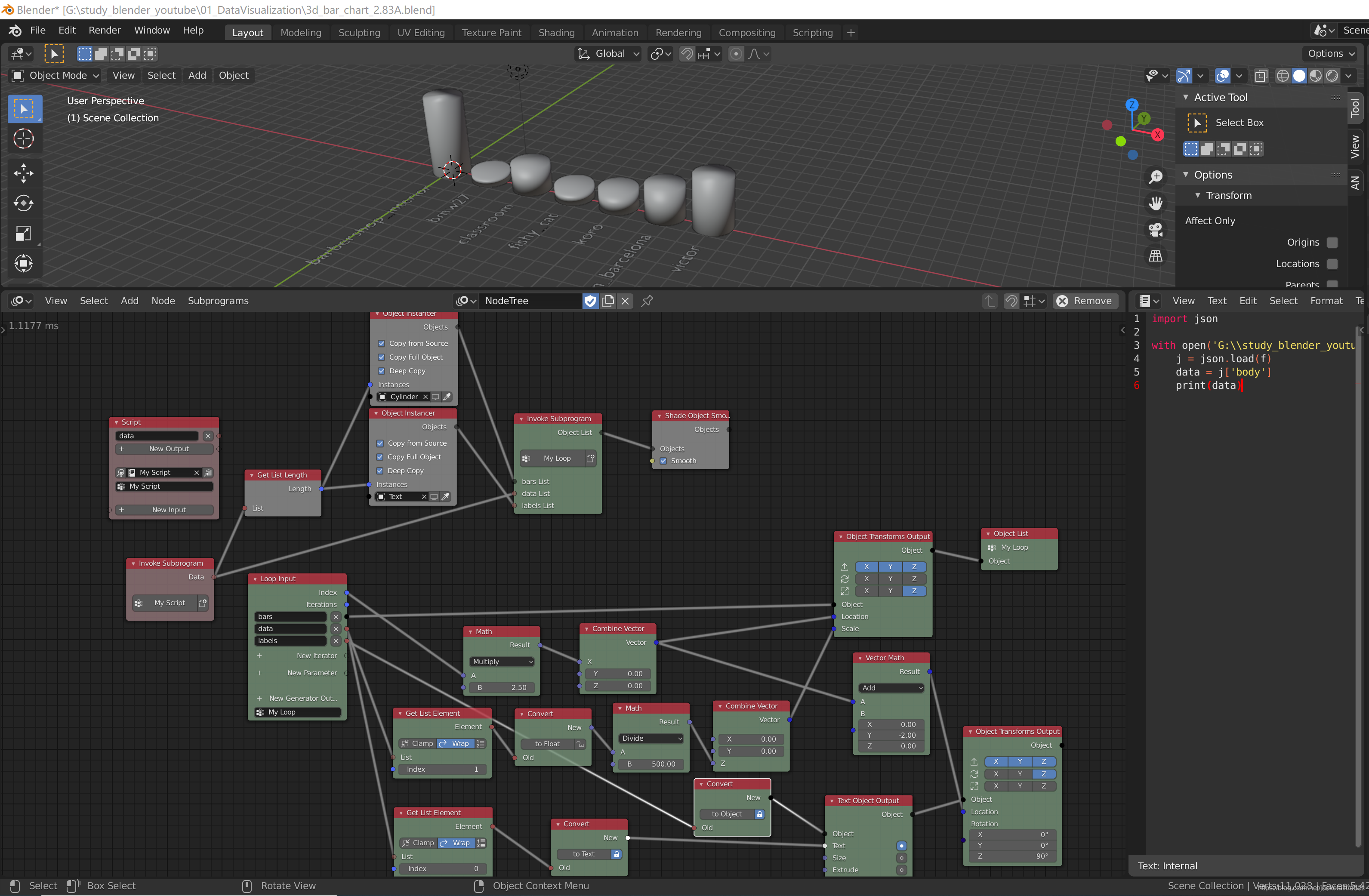Expand the Transform options panel
The height and width of the screenshot is (896, 1369).
click(1200, 195)
